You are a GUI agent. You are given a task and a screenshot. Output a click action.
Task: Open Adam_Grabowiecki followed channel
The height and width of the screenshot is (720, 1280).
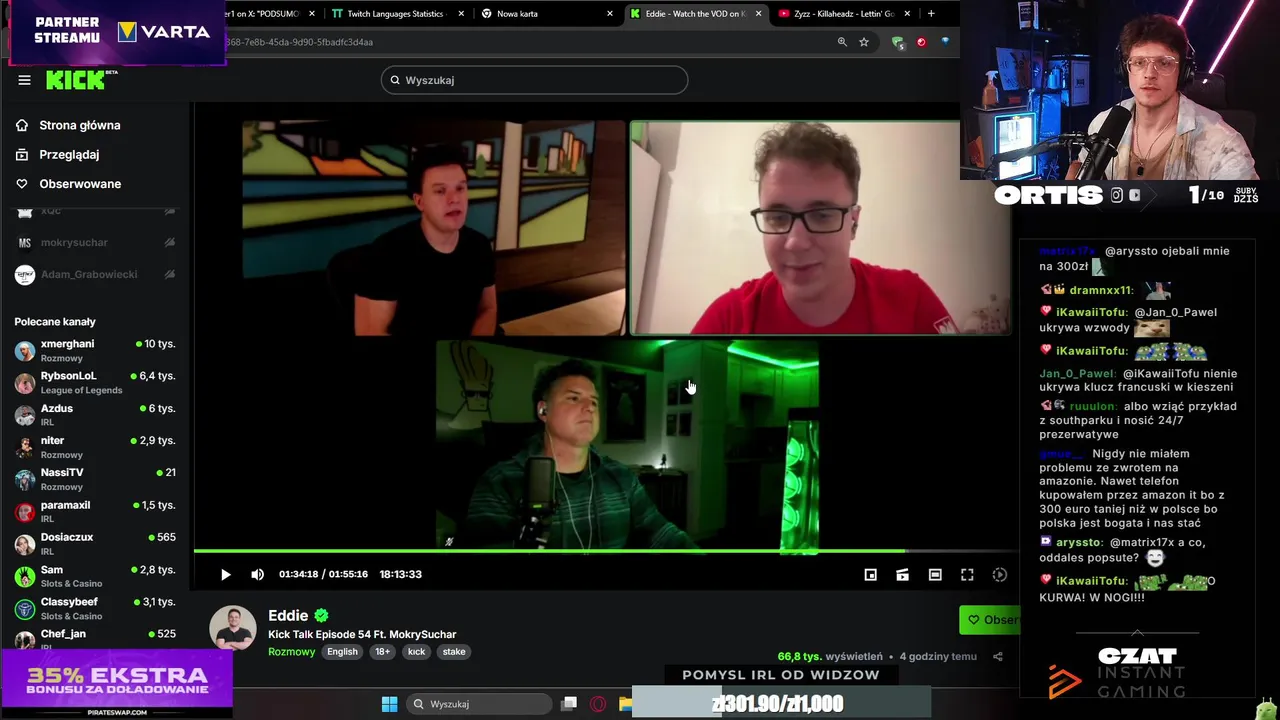click(95, 274)
